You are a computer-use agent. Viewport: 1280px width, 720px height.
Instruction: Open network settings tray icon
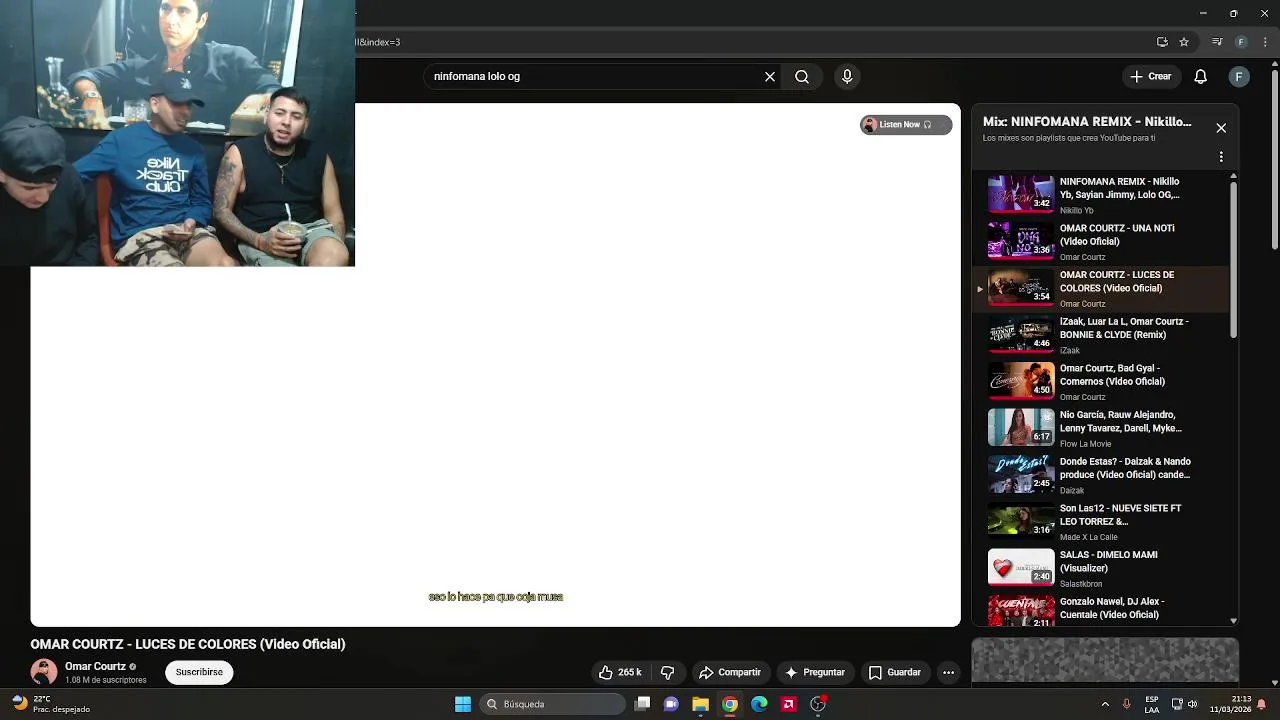point(1178,704)
